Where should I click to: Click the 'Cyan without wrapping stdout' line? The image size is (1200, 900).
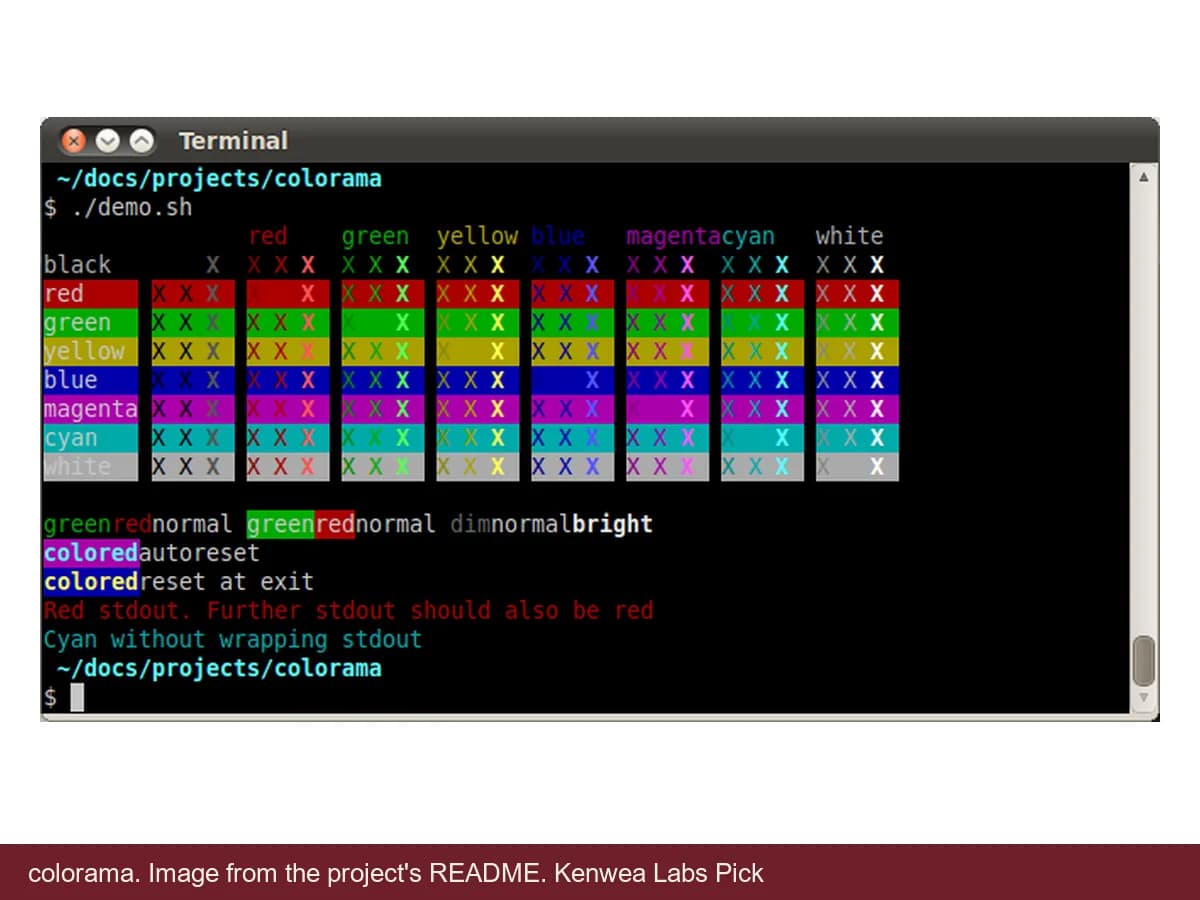(x=233, y=639)
